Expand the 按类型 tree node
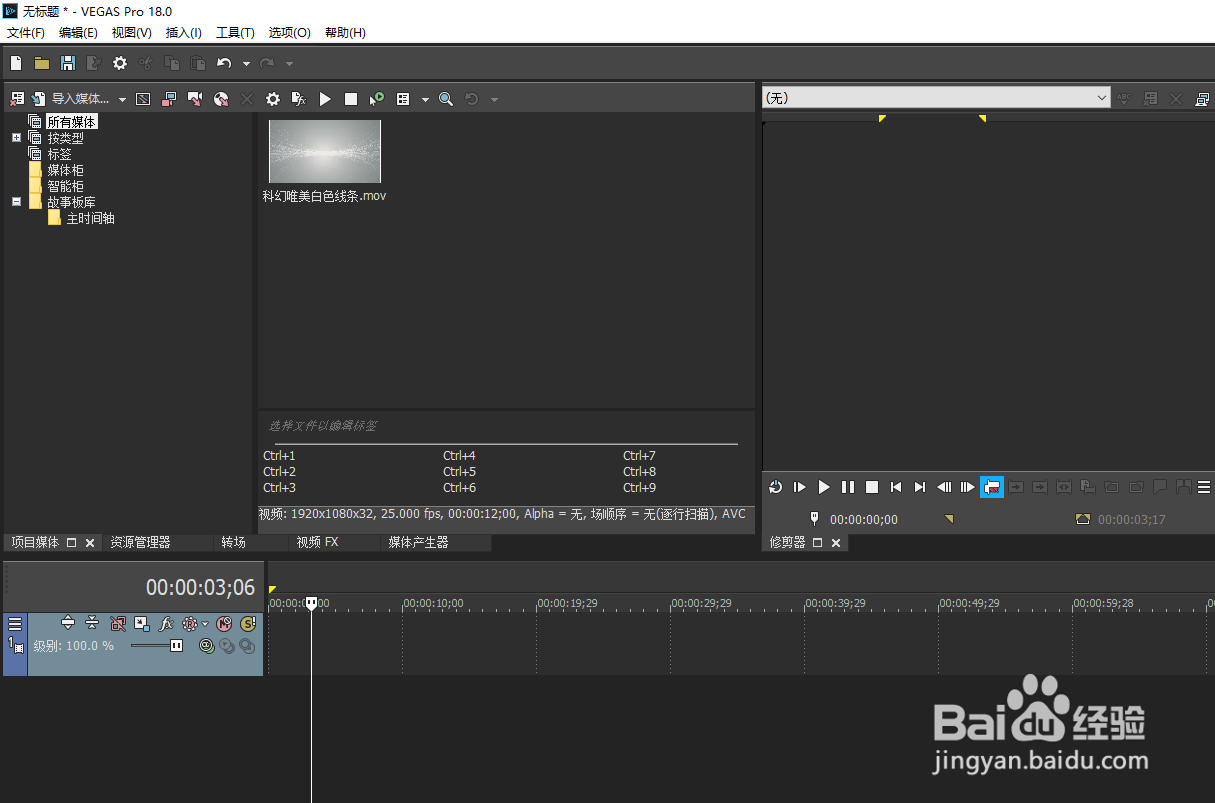Viewport: 1215px width, 803px height. (x=16, y=138)
